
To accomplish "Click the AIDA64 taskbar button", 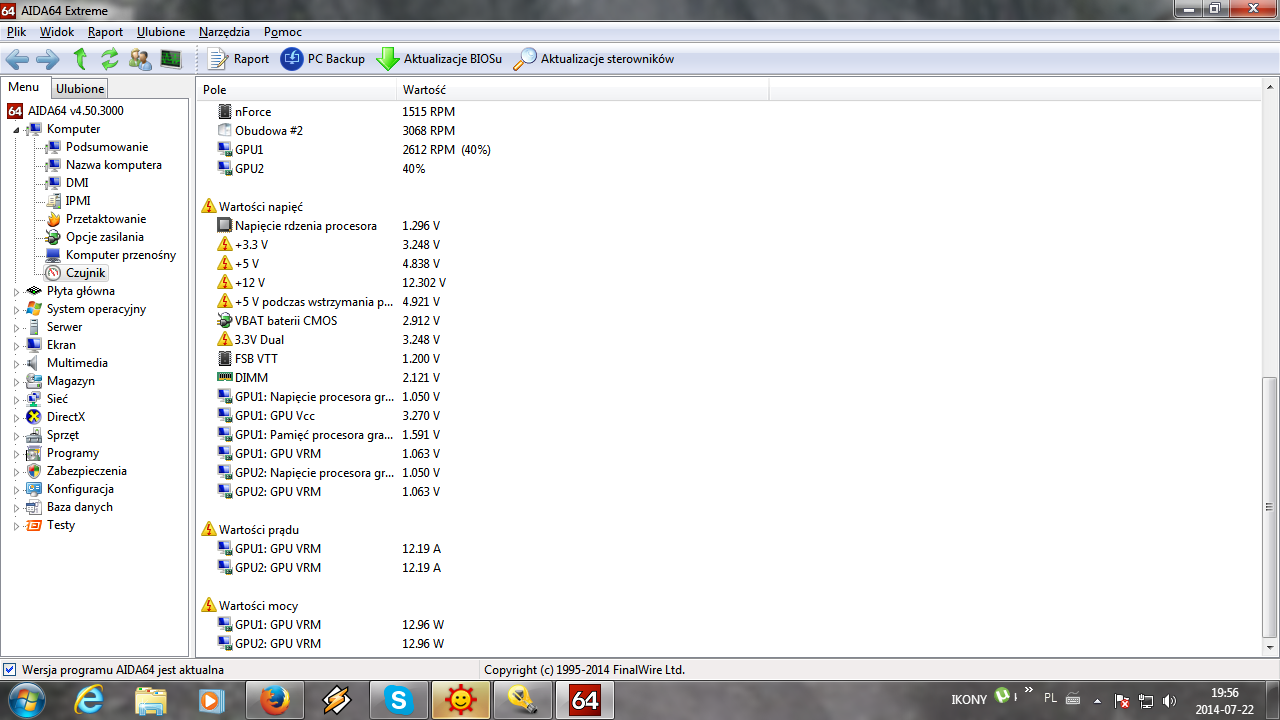I will (585, 700).
